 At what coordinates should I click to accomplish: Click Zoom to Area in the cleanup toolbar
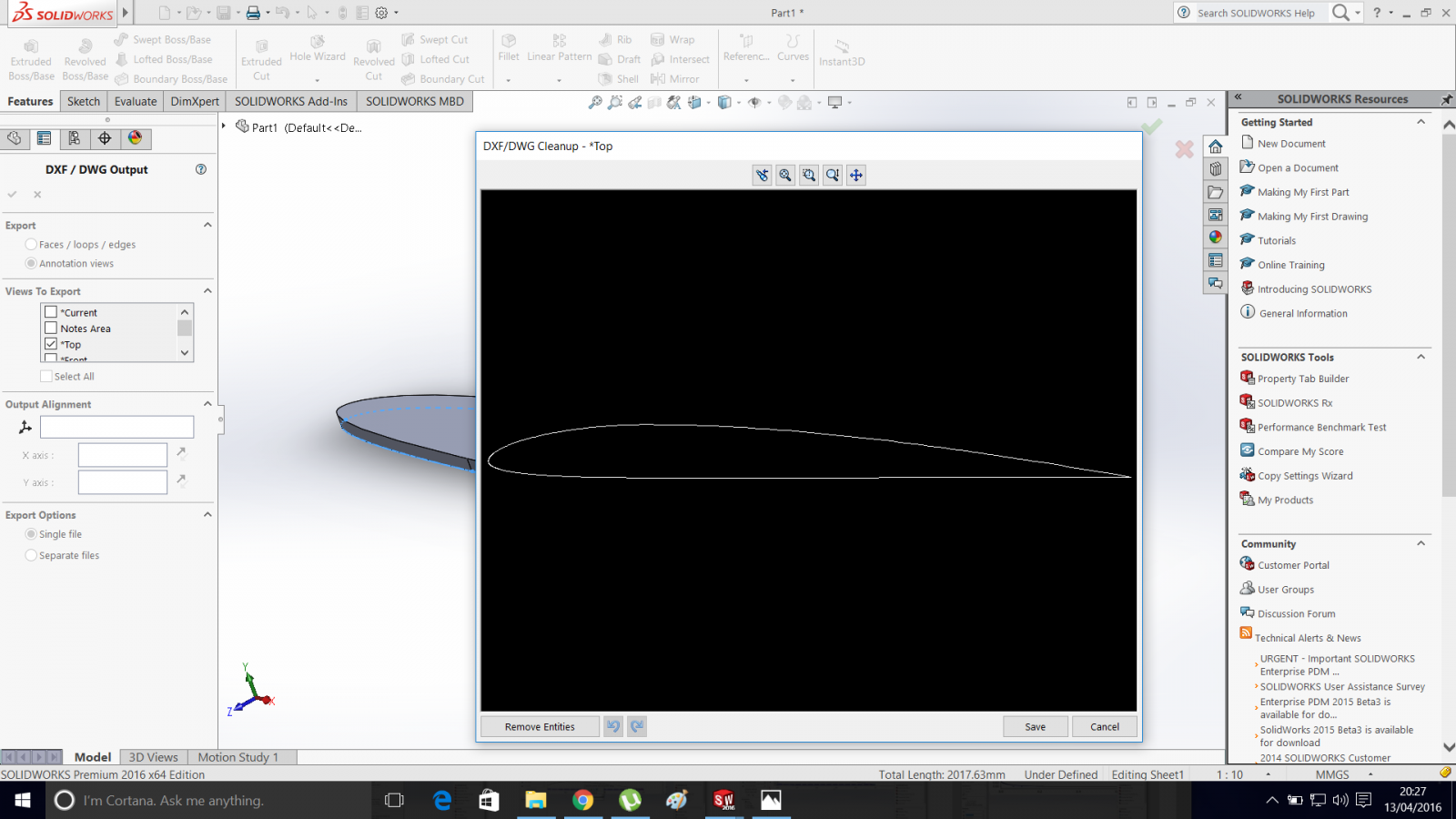click(809, 175)
